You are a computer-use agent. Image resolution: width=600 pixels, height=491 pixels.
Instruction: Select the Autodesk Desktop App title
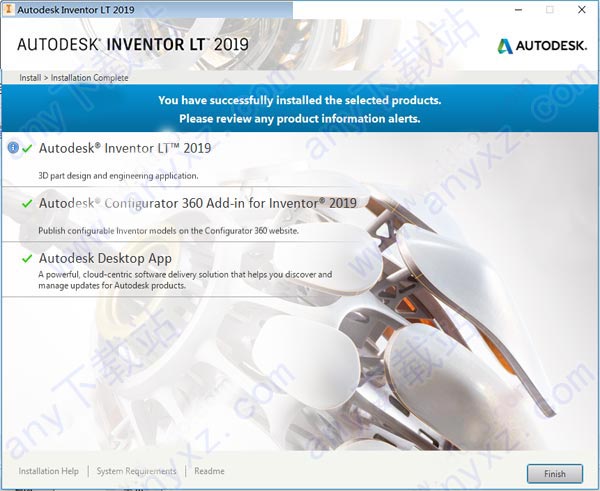[x=105, y=258]
